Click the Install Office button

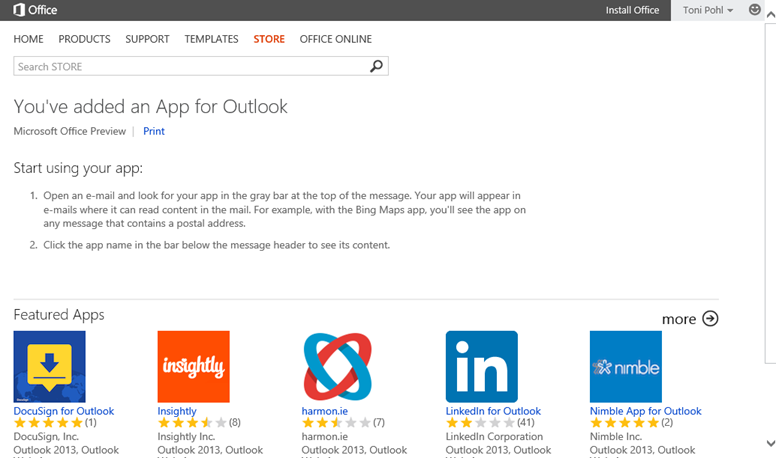(632, 10)
